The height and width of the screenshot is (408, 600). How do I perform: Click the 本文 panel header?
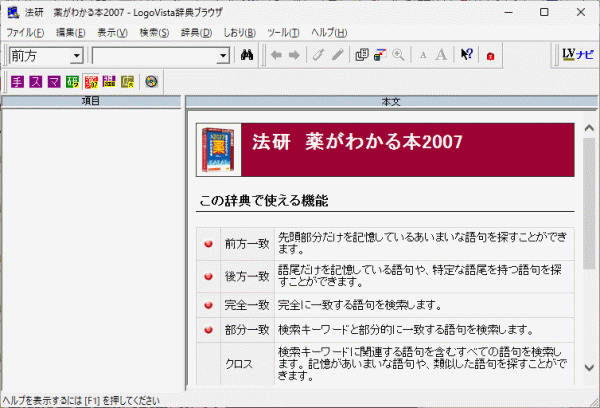391,102
